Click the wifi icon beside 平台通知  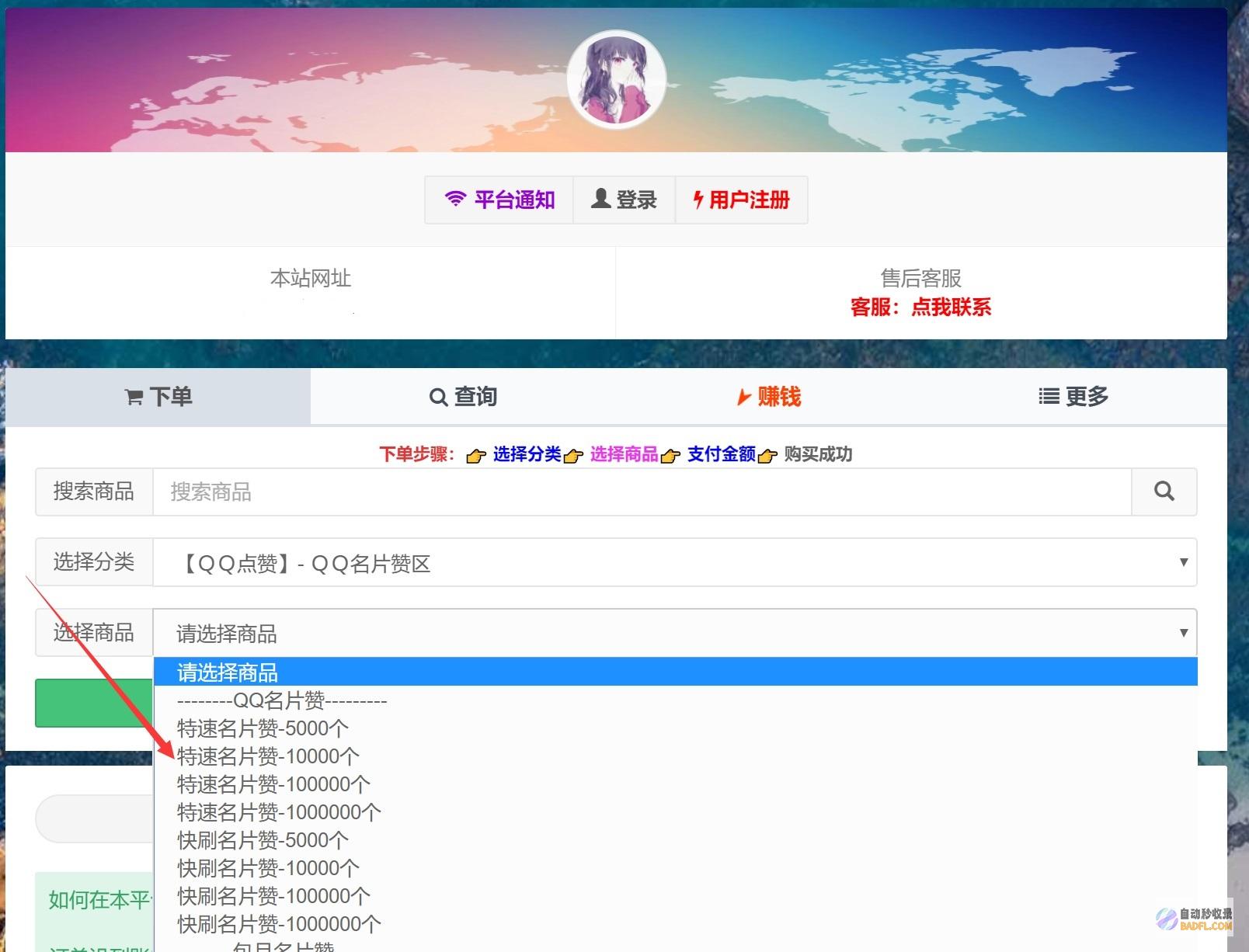pos(455,199)
